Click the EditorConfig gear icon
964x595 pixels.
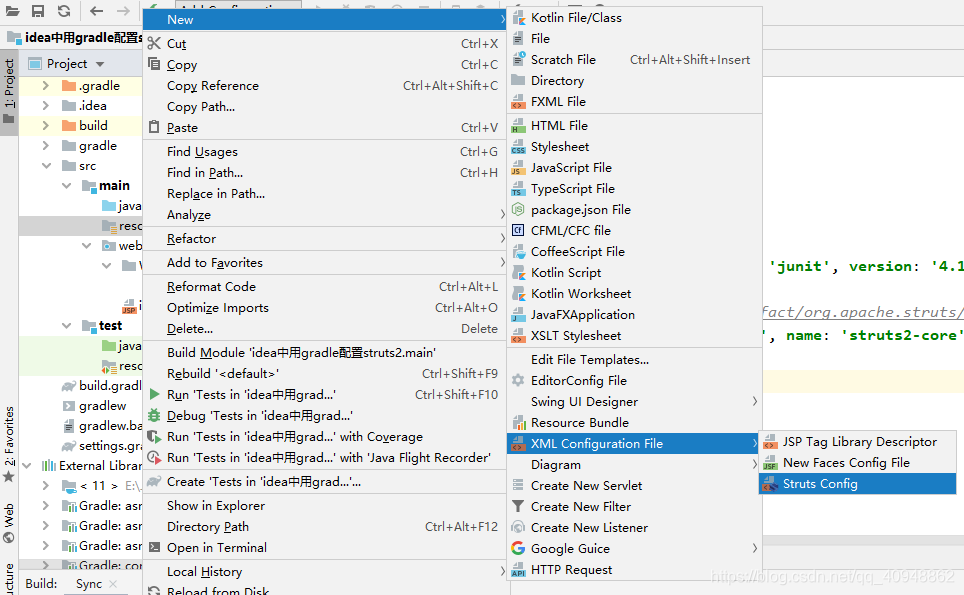click(x=518, y=380)
